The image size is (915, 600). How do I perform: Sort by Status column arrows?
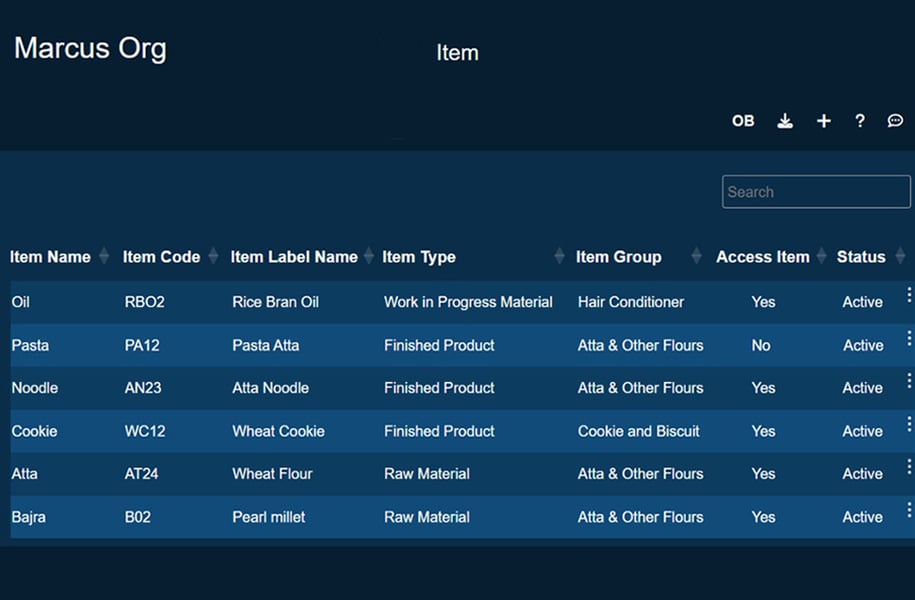point(900,256)
